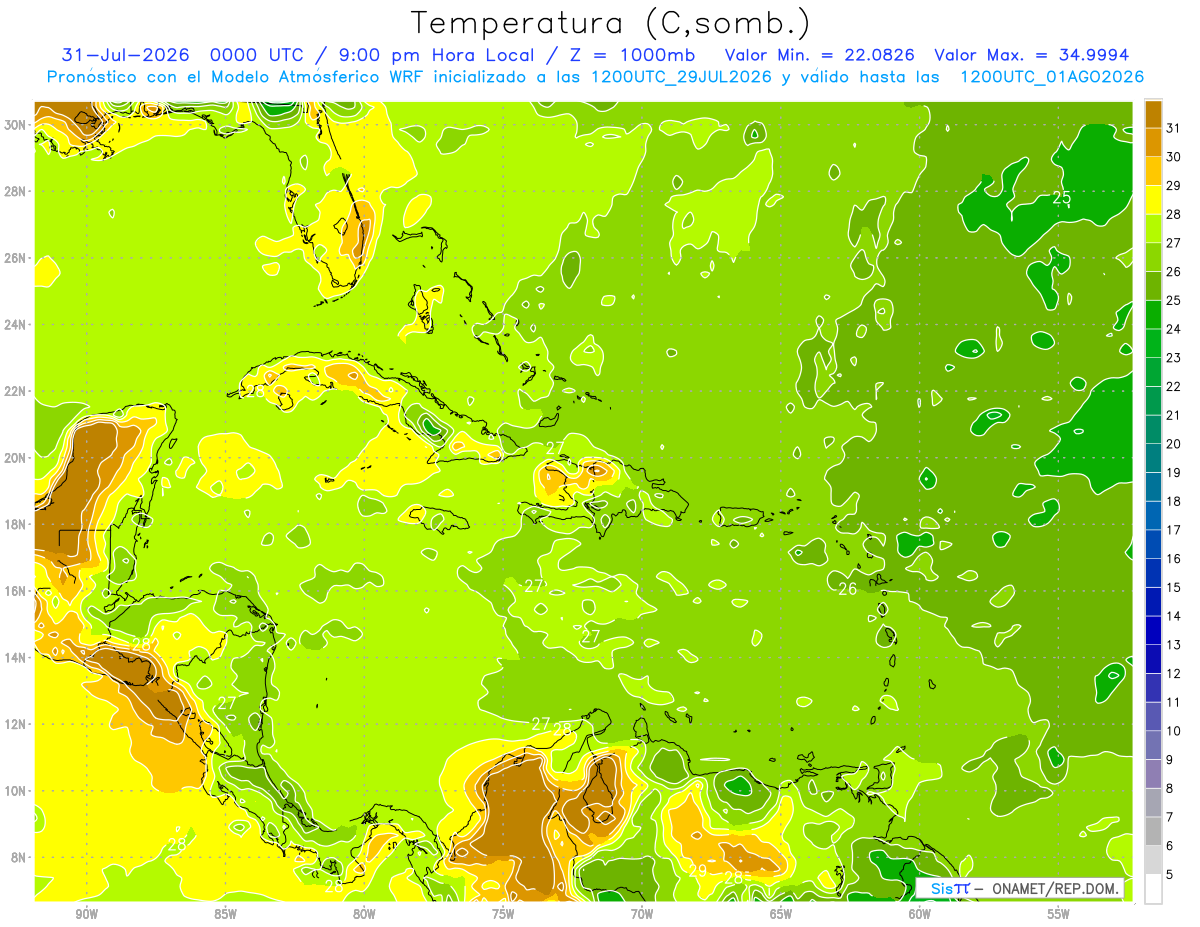Screen dimensions: 1200x927
Task: Click the legend value '7'
Action: tap(1170, 817)
